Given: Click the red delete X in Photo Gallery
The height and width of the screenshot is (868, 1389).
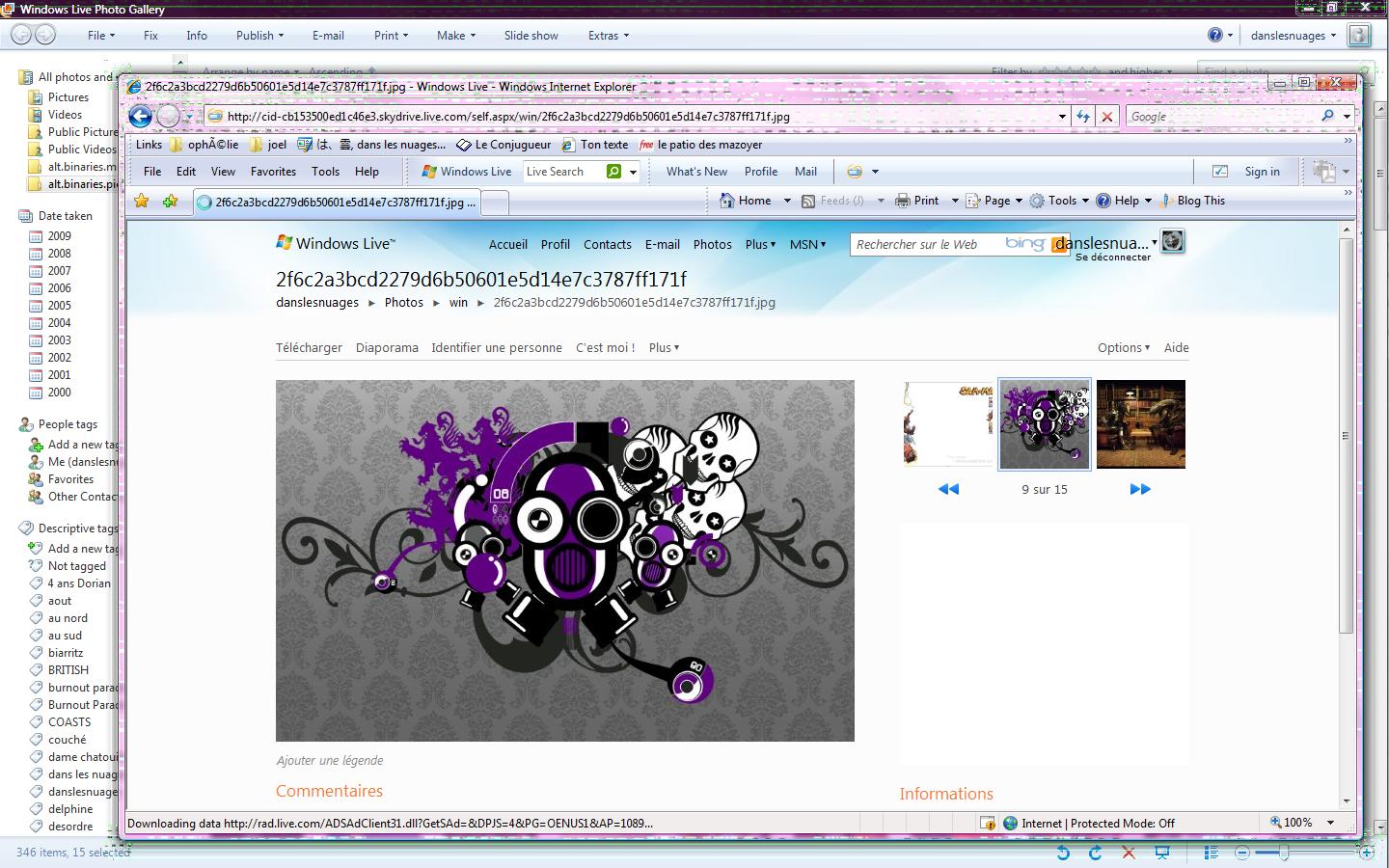Looking at the screenshot, I should (1129, 853).
